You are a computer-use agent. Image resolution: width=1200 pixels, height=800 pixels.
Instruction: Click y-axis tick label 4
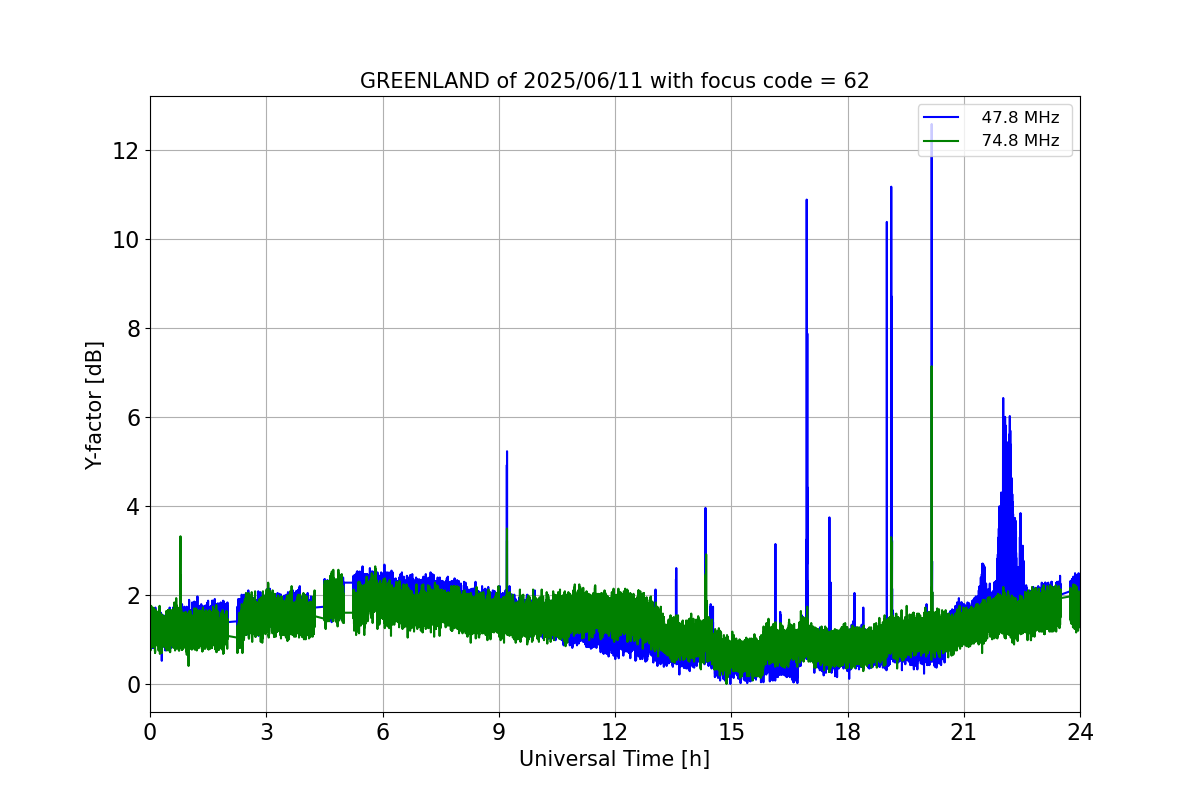coord(133,507)
